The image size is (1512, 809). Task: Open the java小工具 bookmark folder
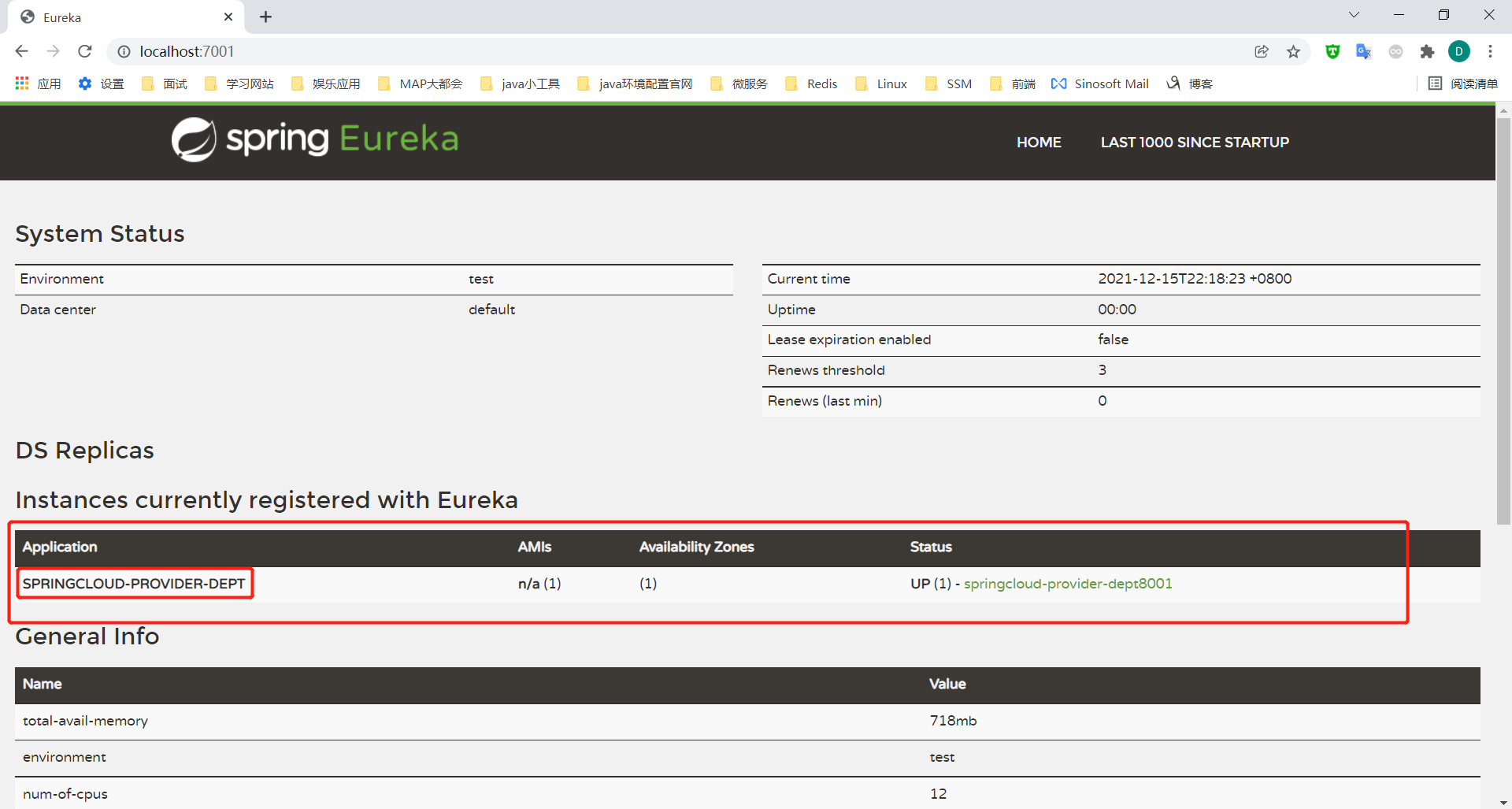coord(520,83)
